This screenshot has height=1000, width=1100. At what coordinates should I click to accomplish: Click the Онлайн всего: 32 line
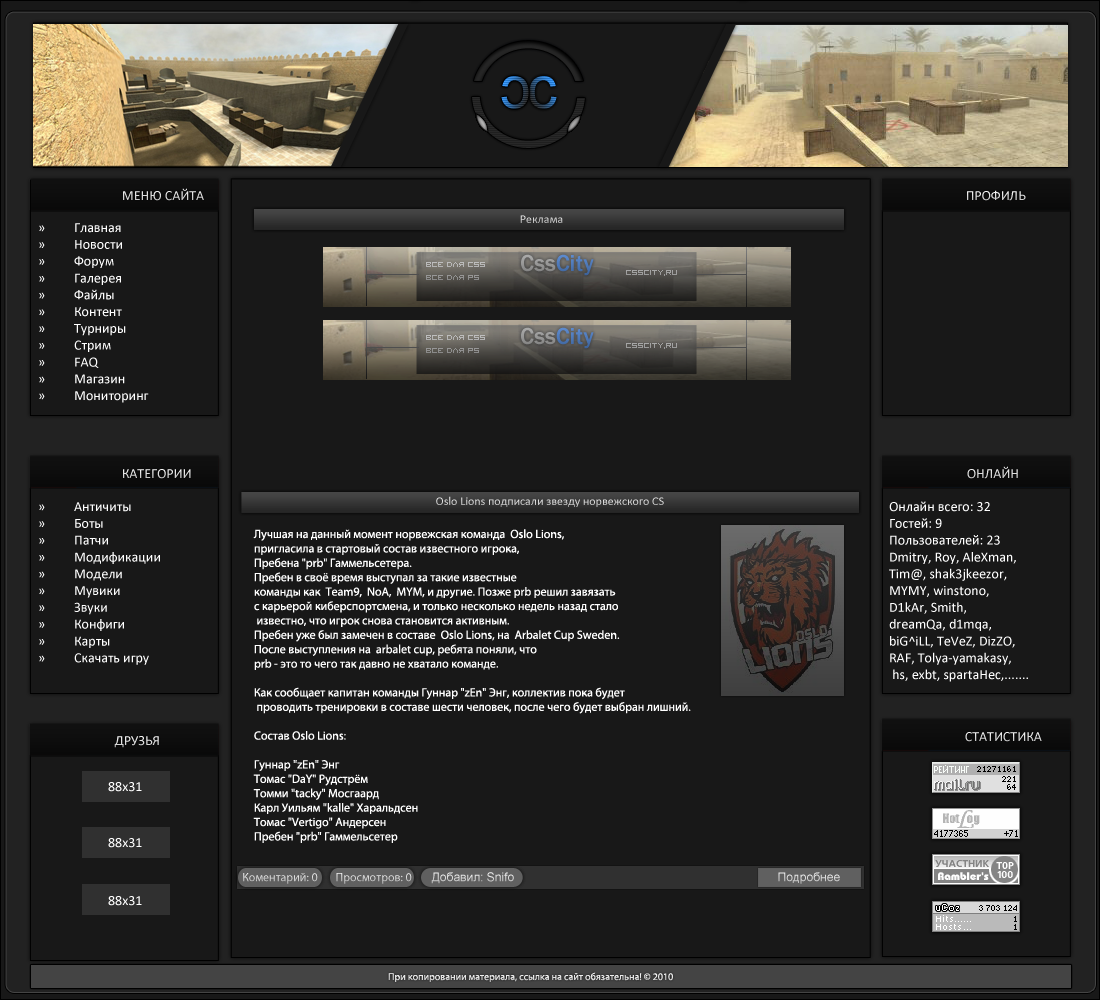point(939,507)
